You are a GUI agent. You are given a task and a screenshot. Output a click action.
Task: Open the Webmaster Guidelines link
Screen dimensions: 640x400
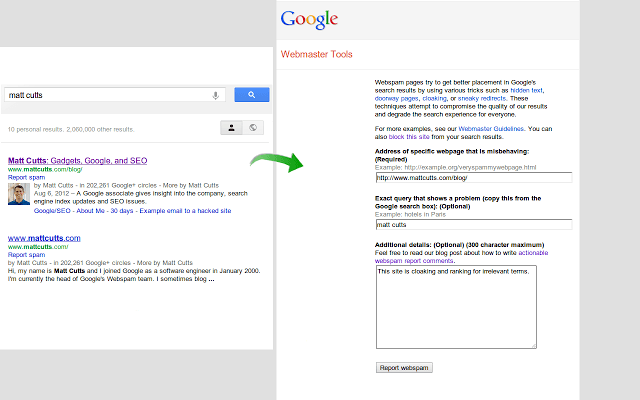491,129
